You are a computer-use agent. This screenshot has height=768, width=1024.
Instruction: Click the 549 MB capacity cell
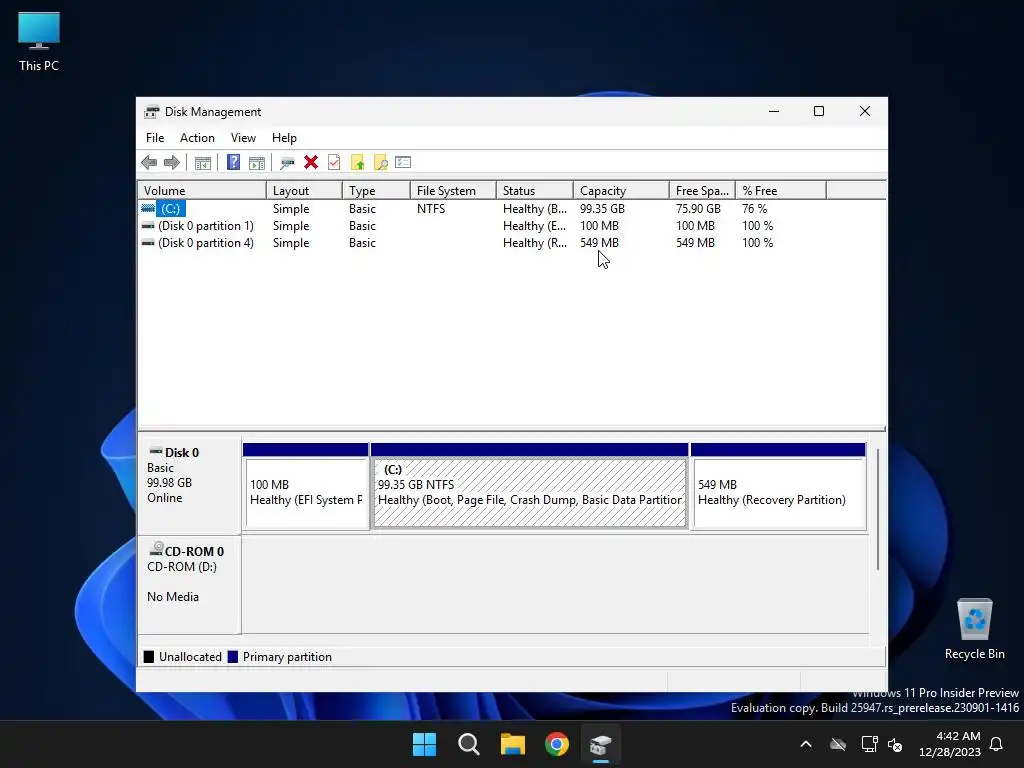[599, 242]
